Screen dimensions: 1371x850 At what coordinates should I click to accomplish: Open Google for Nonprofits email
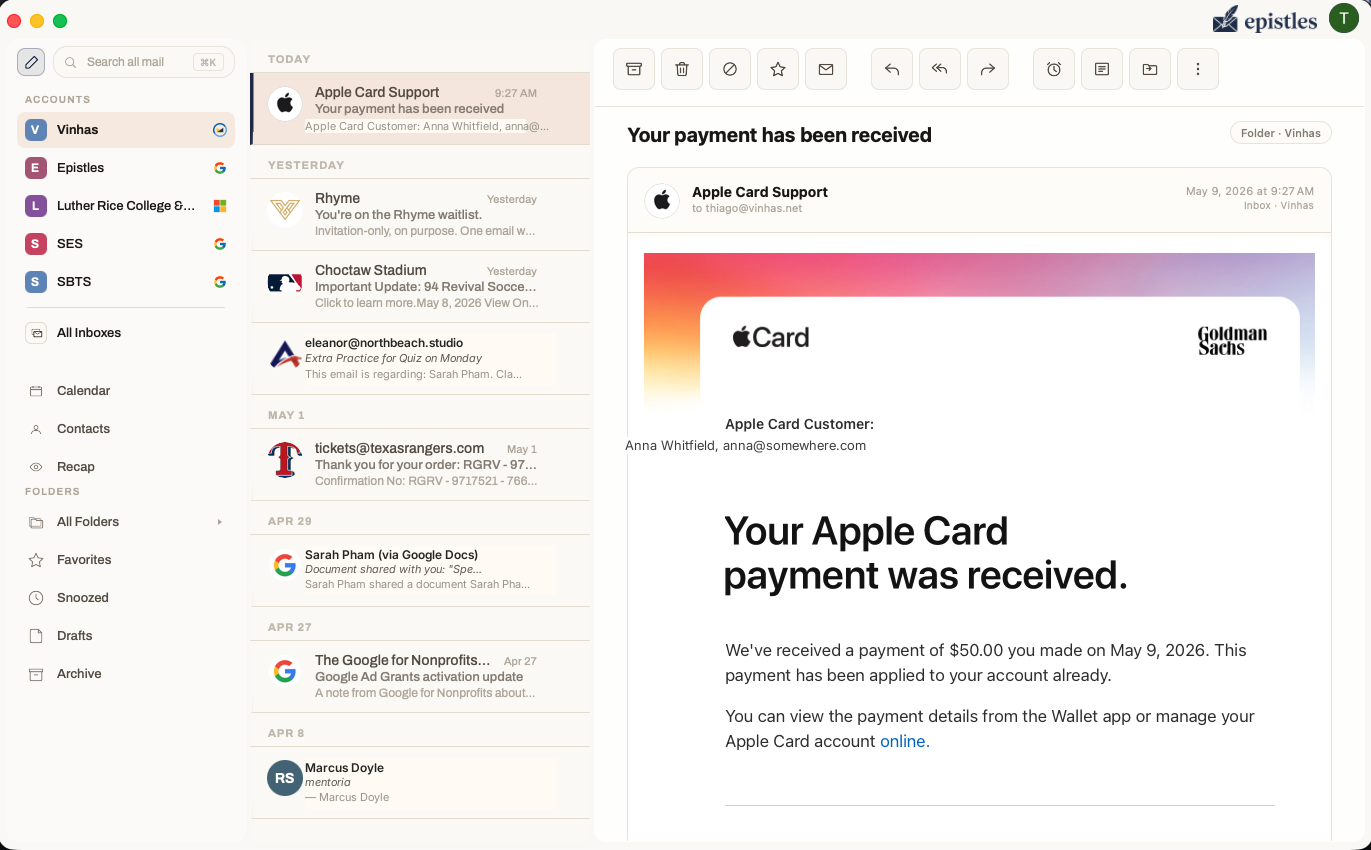tap(420, 676)
